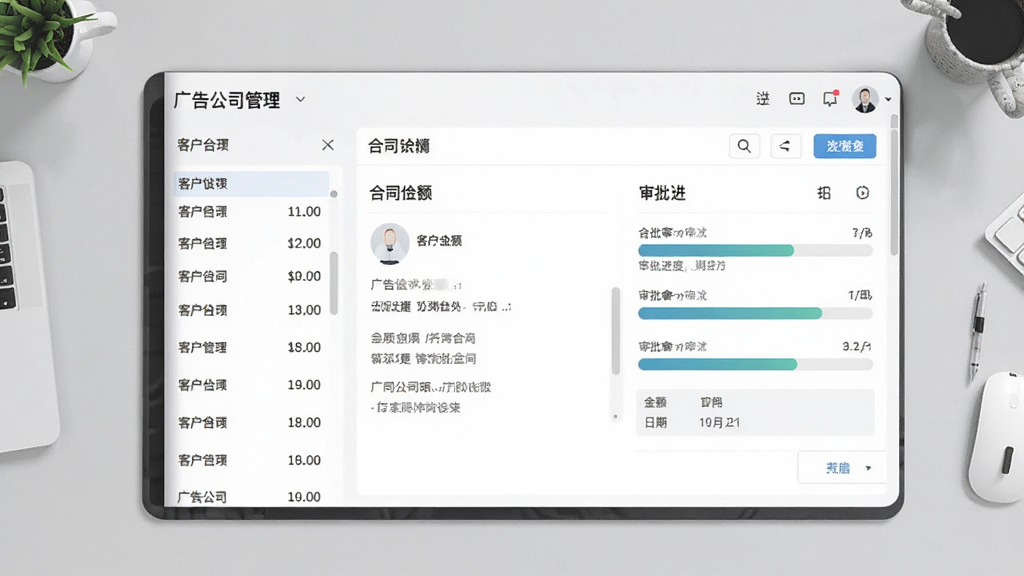Image resolution: width=1024 pixels, height=576 pixels.
Task: Click the sidebar list scrollbar
Action: point(334,283)
